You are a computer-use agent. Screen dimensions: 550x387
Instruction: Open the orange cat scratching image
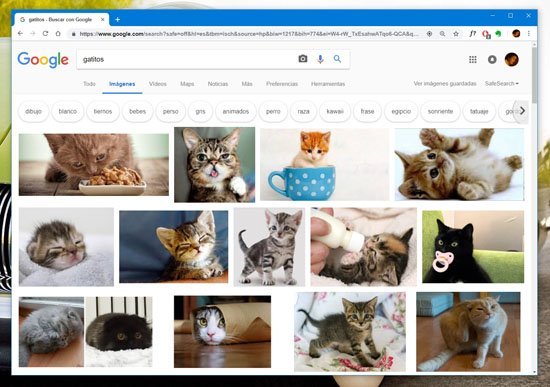point(468,332)
